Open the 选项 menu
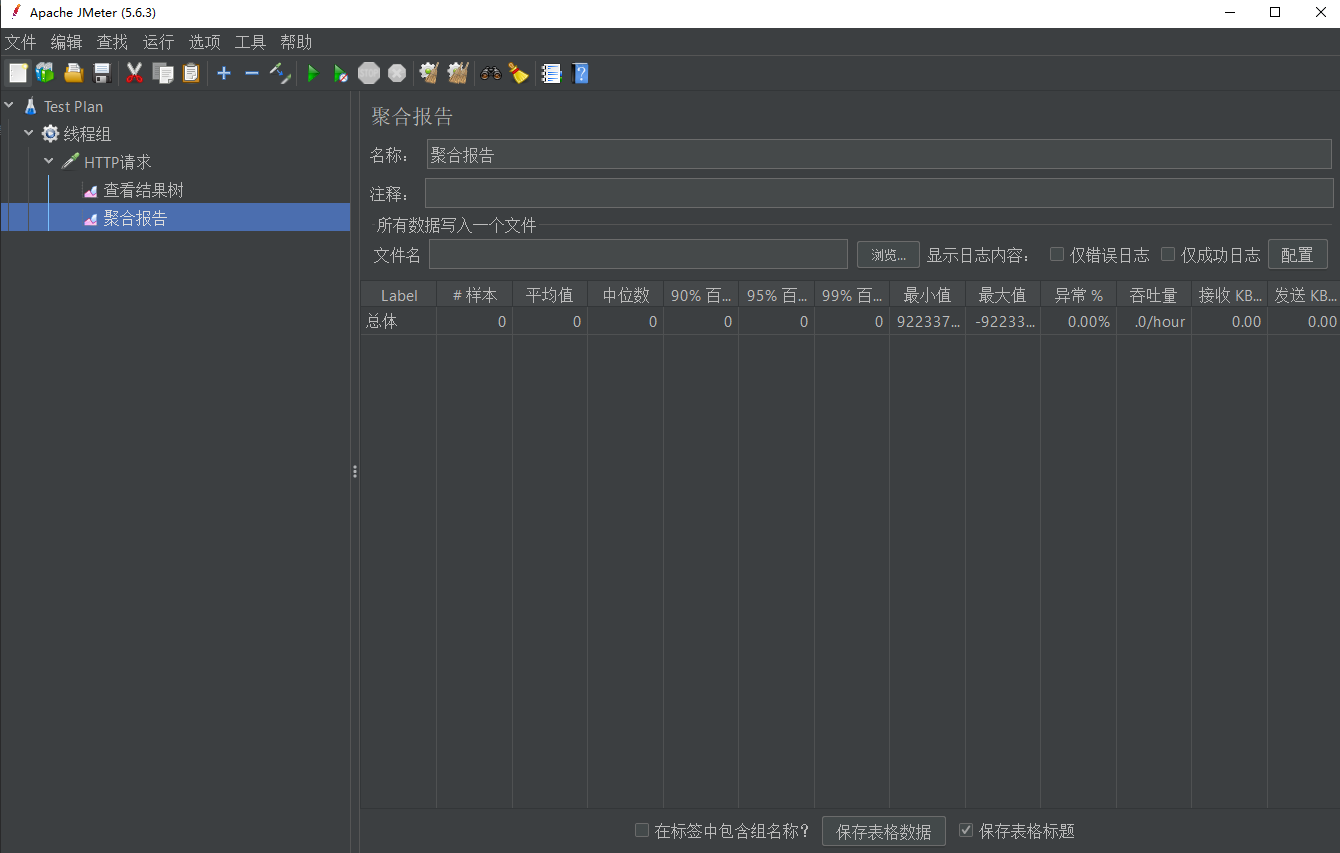This screenshot has height=853, width=1340. (204, 42)
